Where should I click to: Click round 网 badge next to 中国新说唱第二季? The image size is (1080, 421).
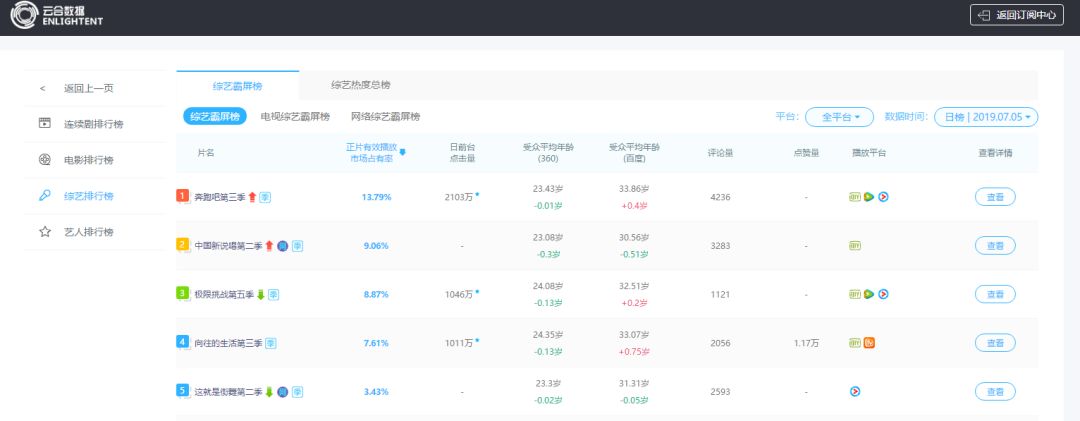pyautogui.click(x=282, y=246)
